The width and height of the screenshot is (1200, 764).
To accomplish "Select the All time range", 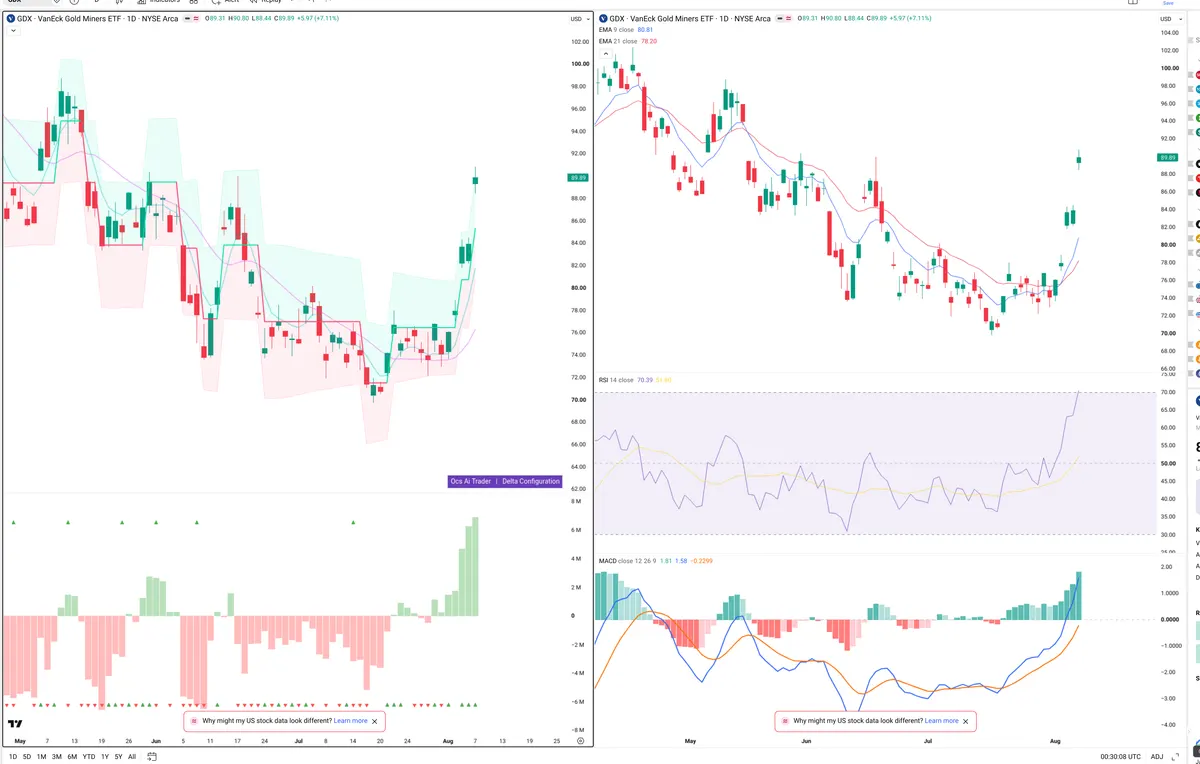I will pos(132,757).
